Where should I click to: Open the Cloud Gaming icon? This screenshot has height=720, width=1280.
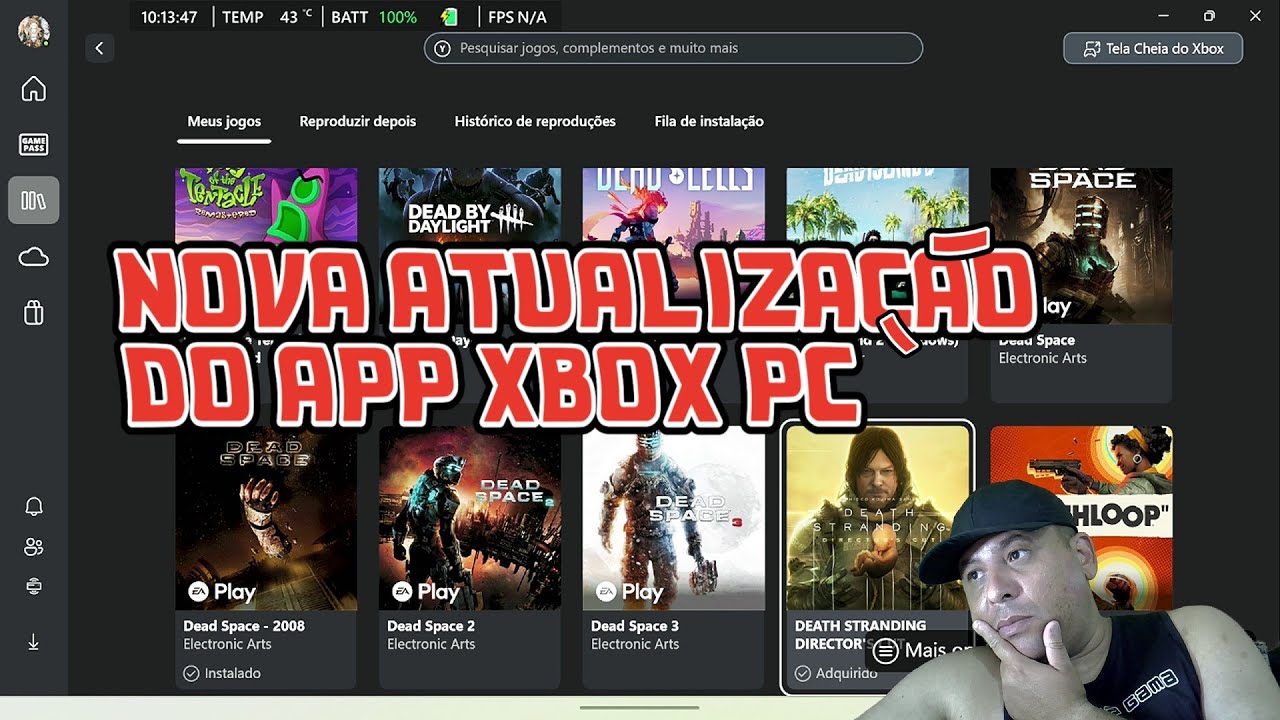click(x=34, y=258)
